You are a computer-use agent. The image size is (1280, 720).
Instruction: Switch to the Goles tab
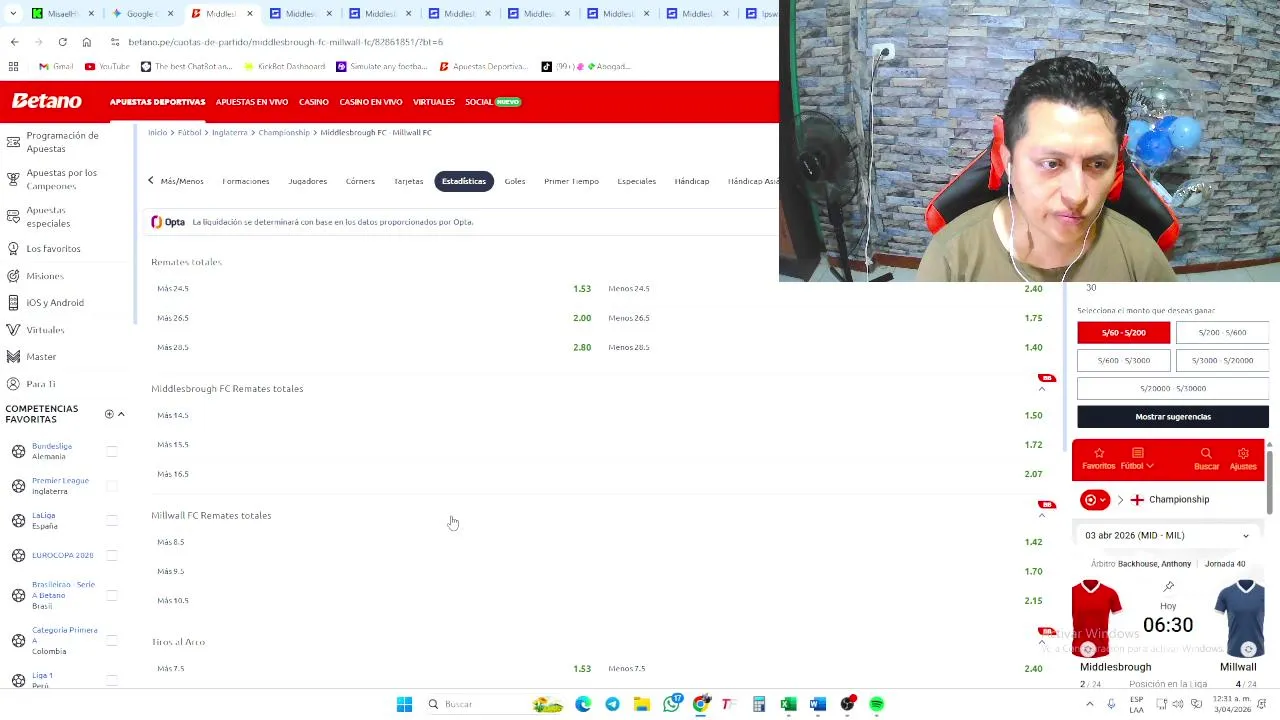[x=515, y=181]
